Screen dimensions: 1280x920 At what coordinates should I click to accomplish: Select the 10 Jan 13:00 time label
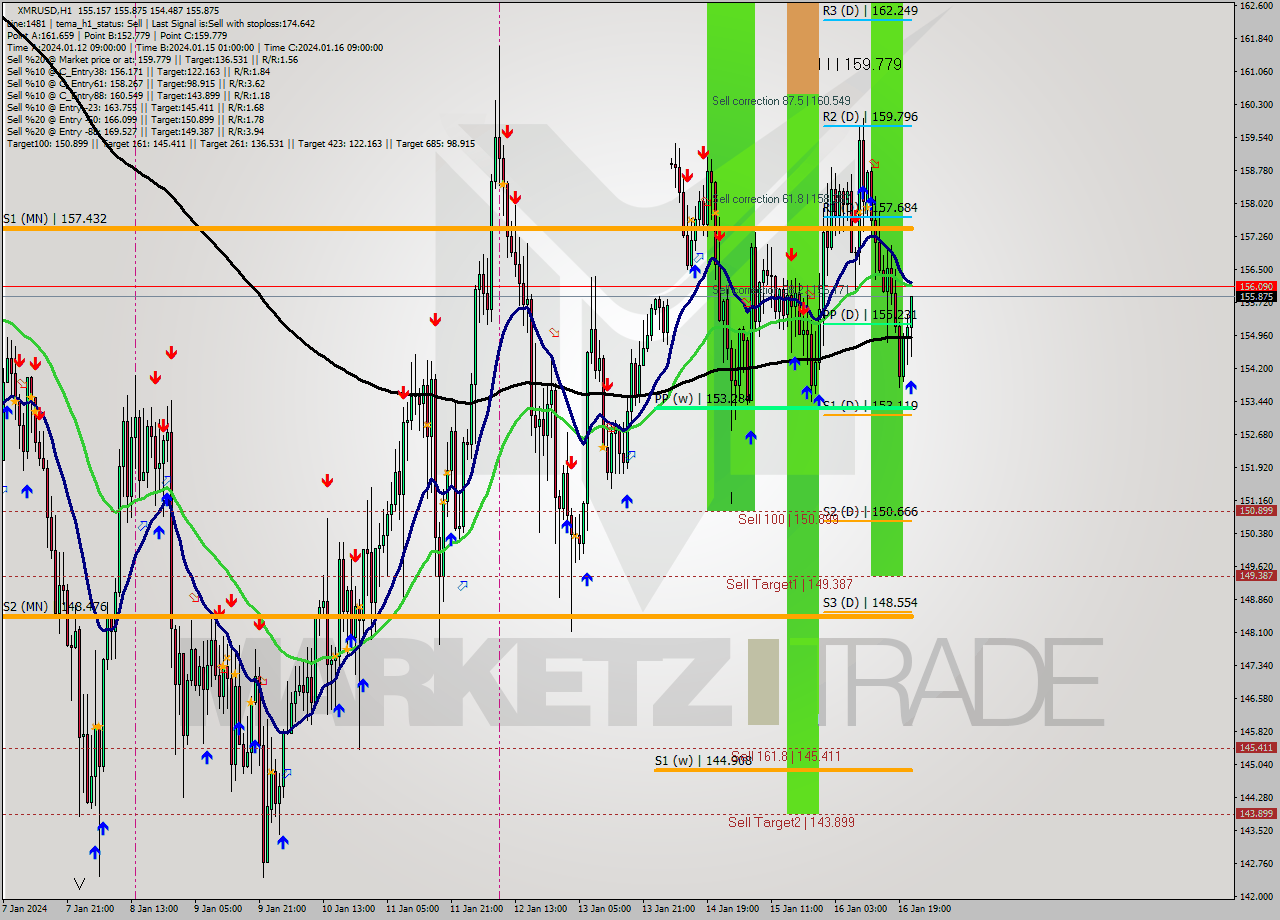347,909
